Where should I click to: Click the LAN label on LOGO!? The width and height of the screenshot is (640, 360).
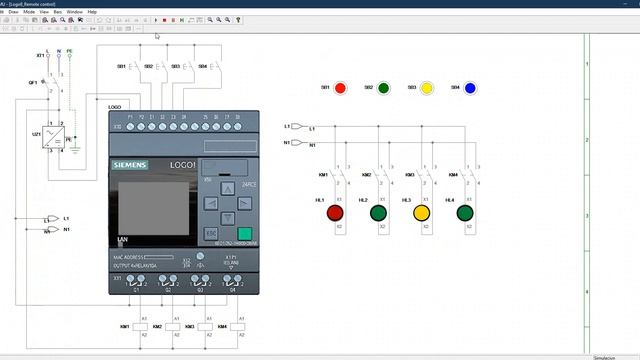pos(122,240)
